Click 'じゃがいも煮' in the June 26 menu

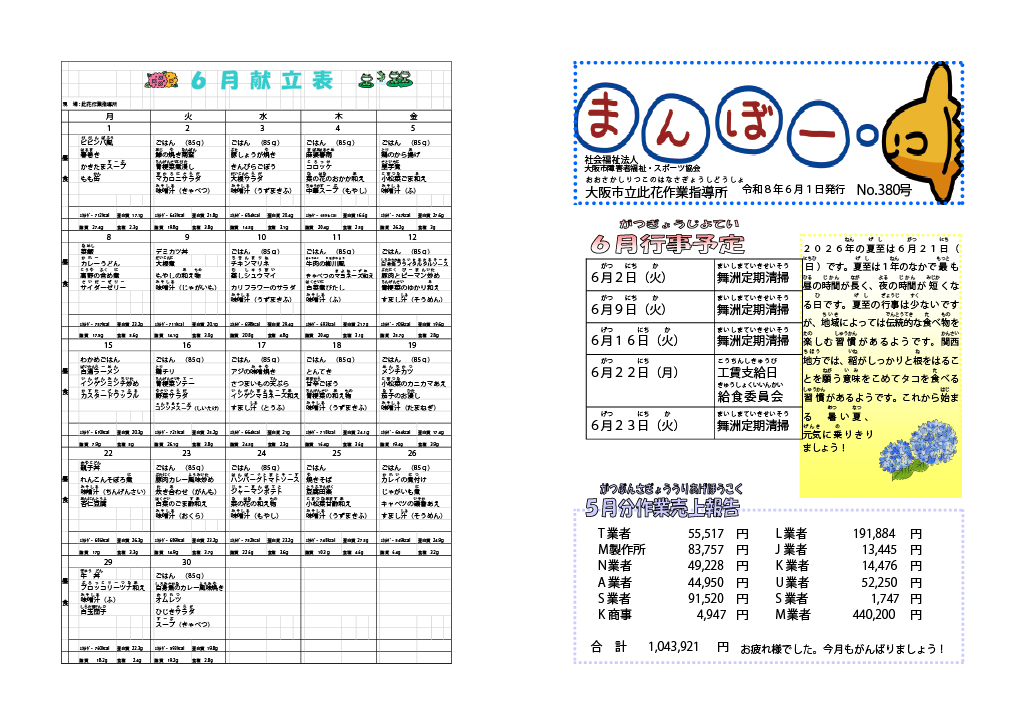401,491
